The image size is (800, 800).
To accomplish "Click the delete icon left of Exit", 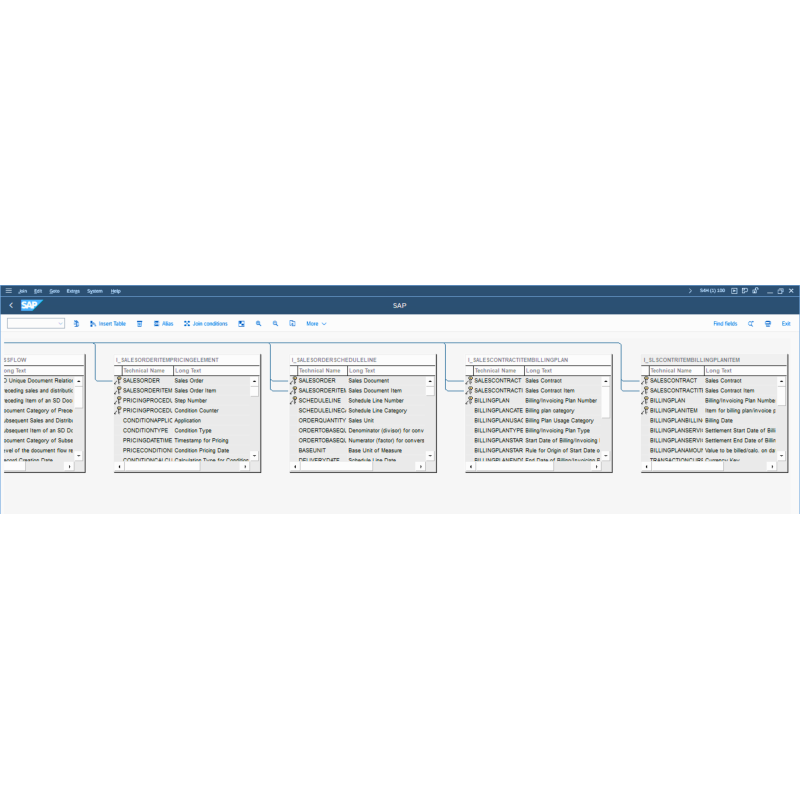I will [768, 323].
